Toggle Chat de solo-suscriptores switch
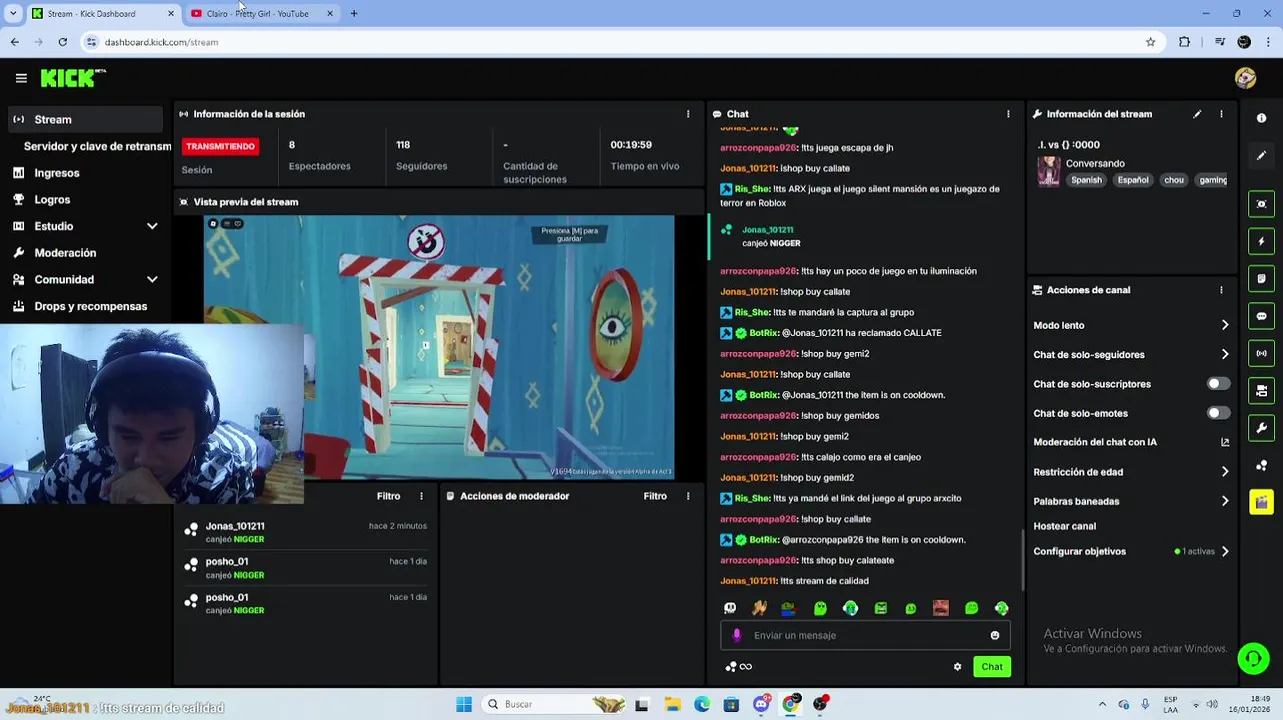1283x720 pixels. pyautogui.click(x=1218, y=384)
